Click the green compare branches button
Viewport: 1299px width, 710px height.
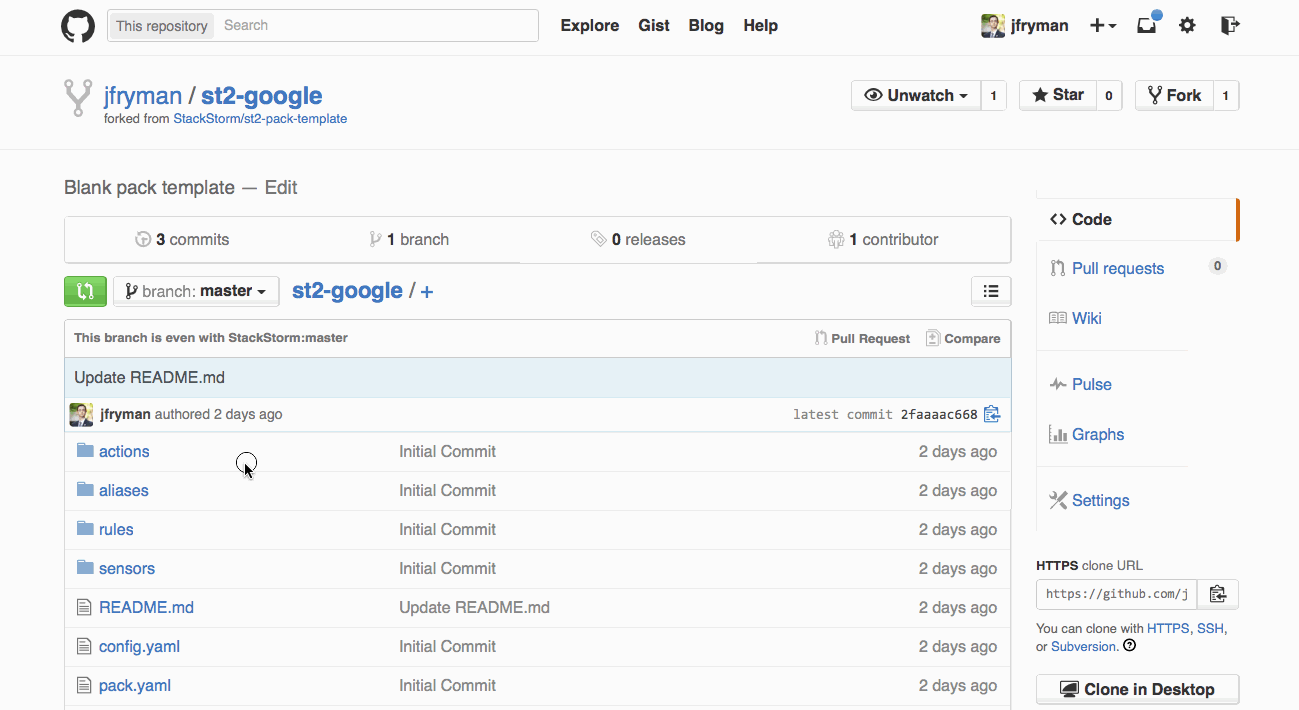point(85,291)
